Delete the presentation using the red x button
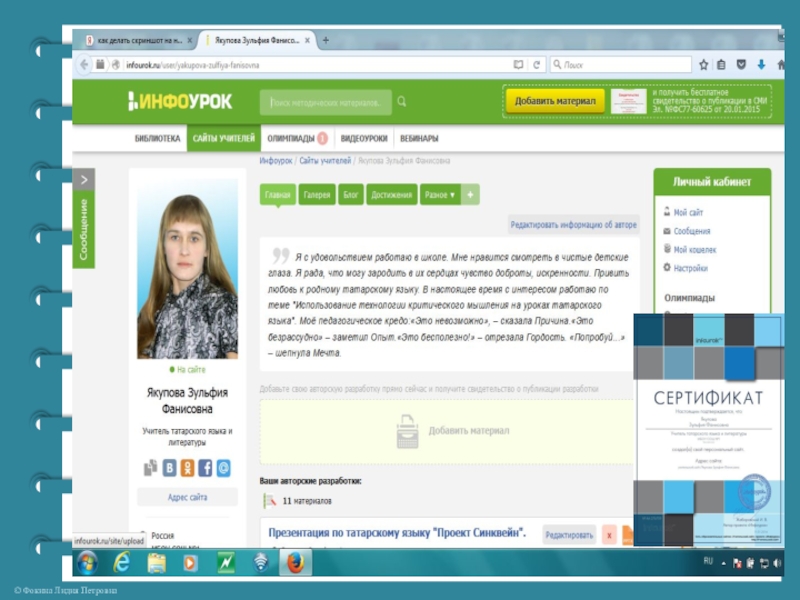Screen dimensions: 800x600 coord(609,535)
